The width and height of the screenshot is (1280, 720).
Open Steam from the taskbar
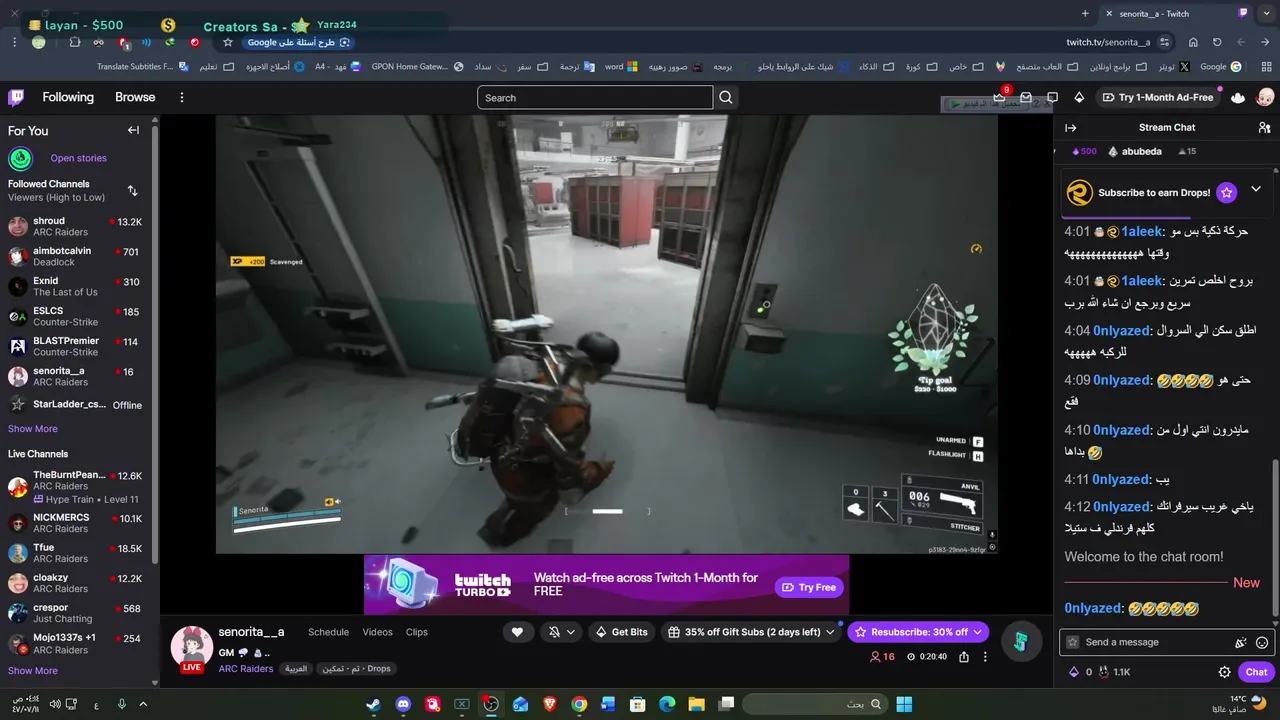click(373, 704)
